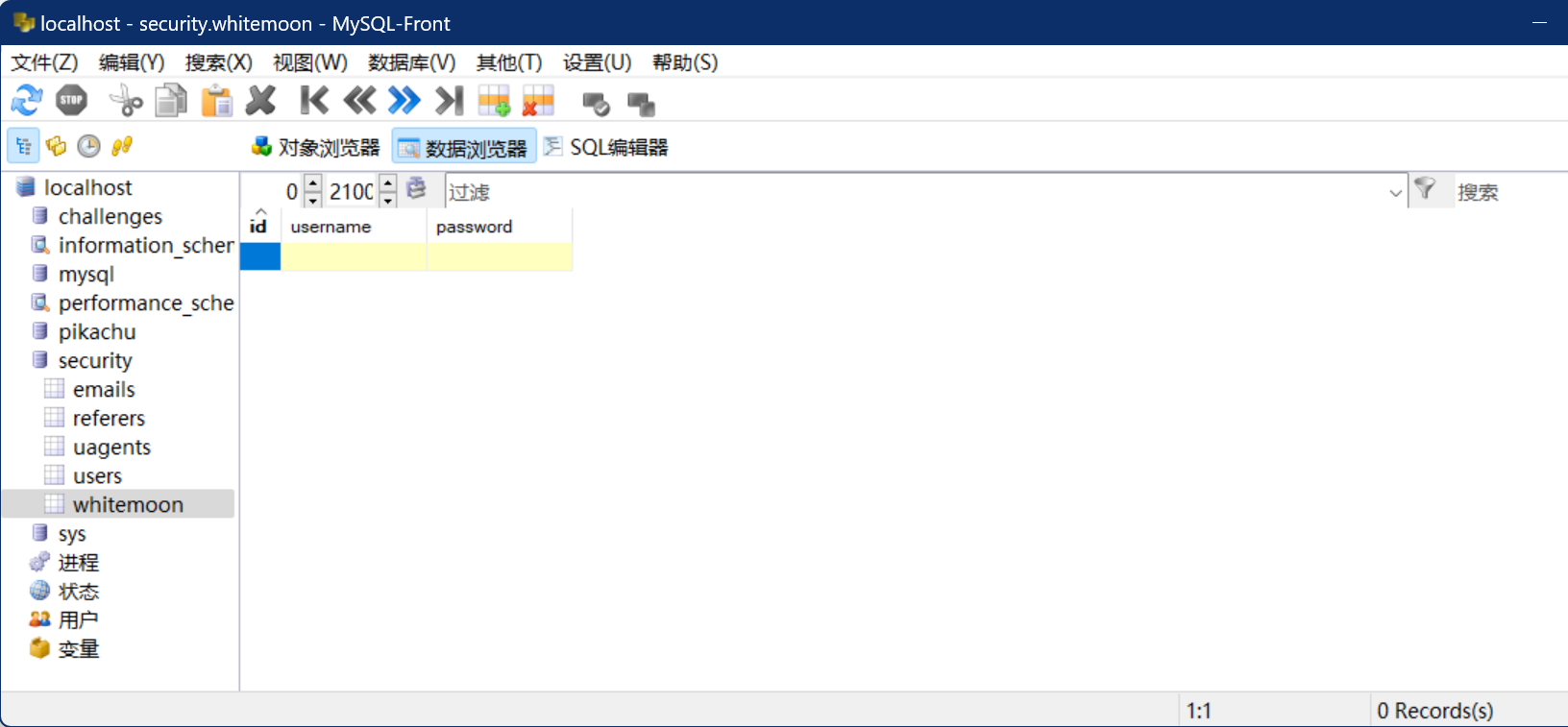Click the Refresh toolbar icon
The width and height of the screenshot is (1568, 727).
click(x=27, y=100)
